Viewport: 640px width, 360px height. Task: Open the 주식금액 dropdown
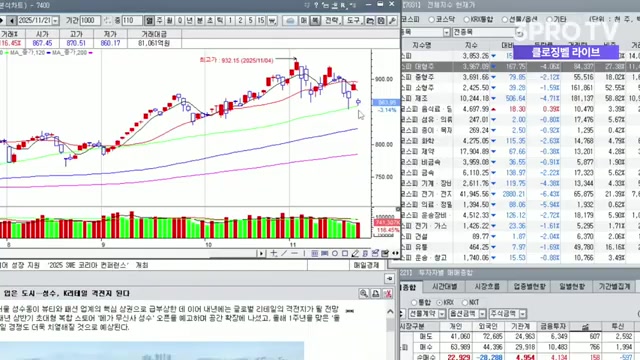523,314
